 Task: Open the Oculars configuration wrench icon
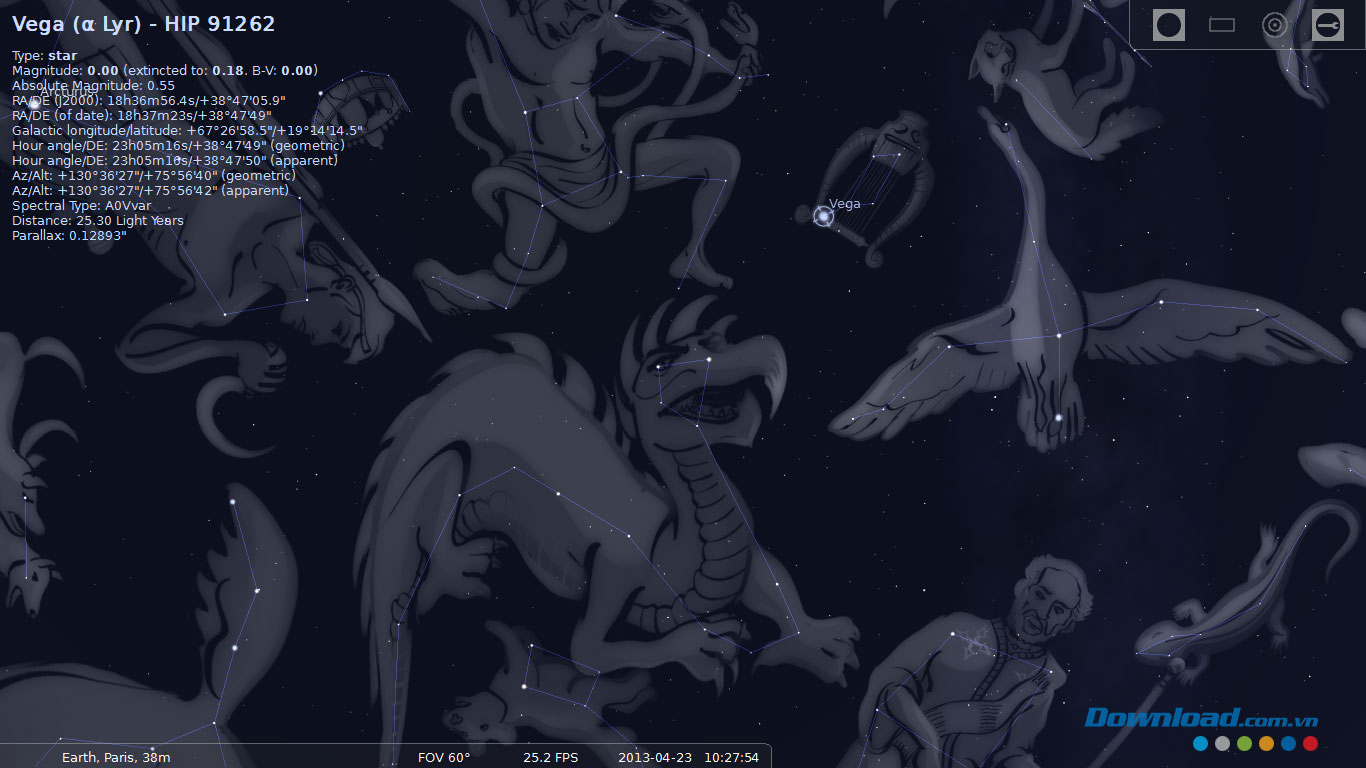1328,25
